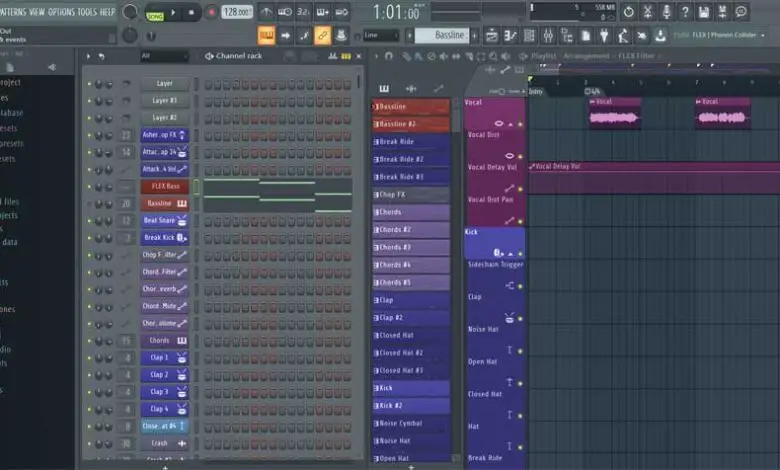Click first Vocal audio clip in playlist
This screenshot has width=780, height=470.
615,113
